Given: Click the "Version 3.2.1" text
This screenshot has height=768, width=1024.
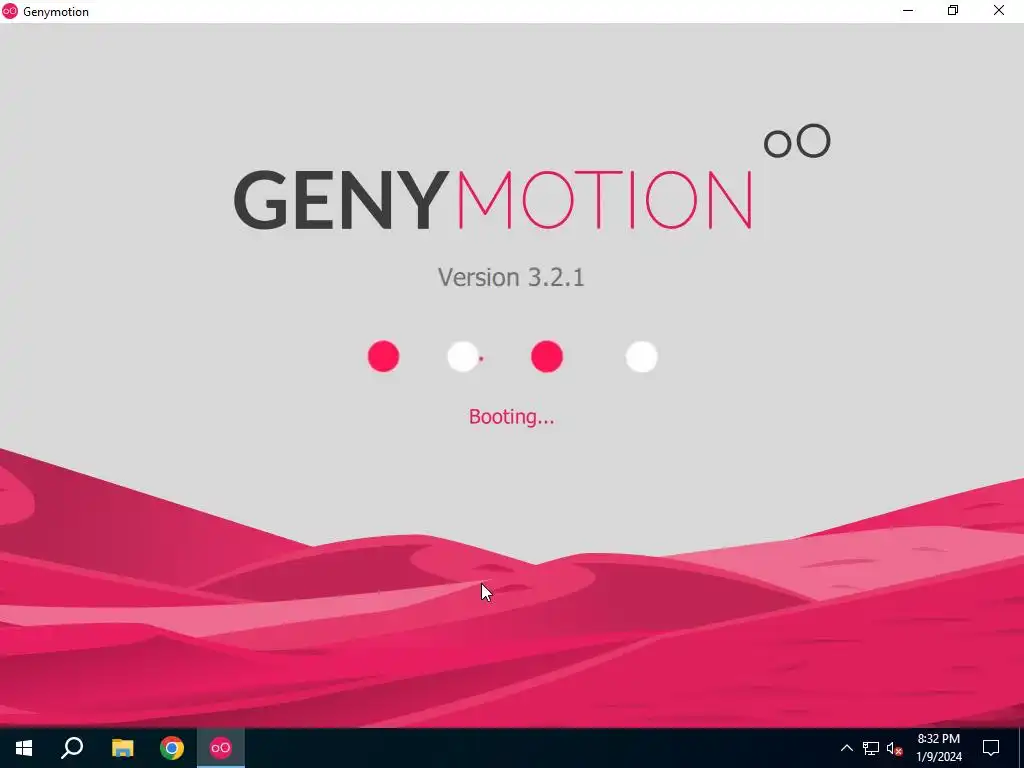Looking at the screenshot, I should tap(511, 278).
